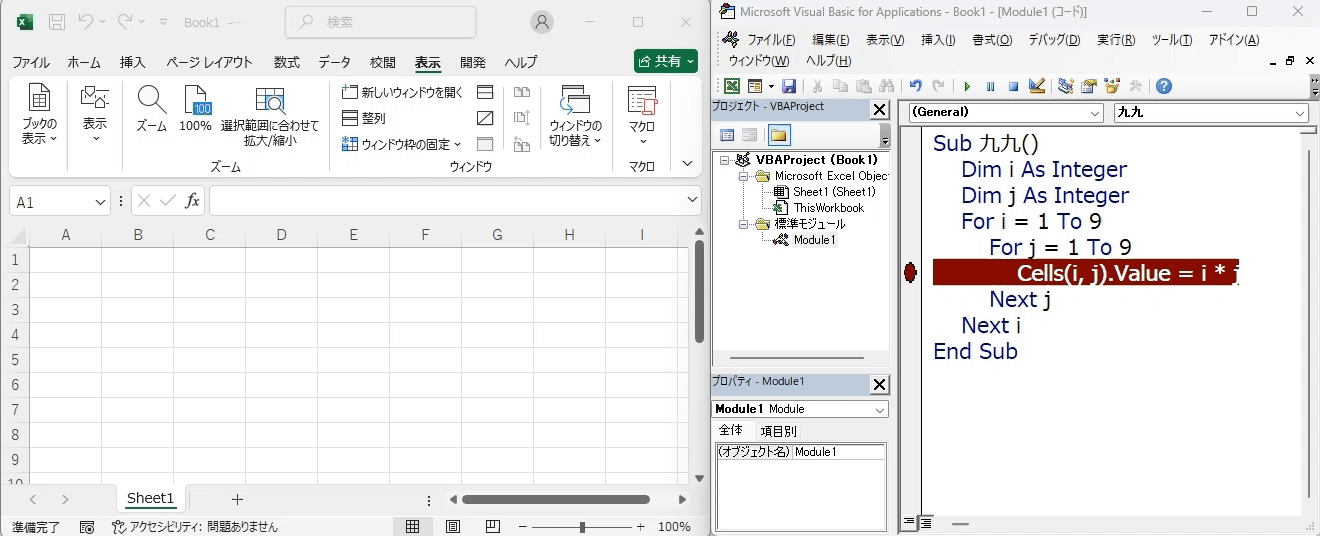Click the 共有 share button
1320x536 pixels.
click(x=666, y=61)
